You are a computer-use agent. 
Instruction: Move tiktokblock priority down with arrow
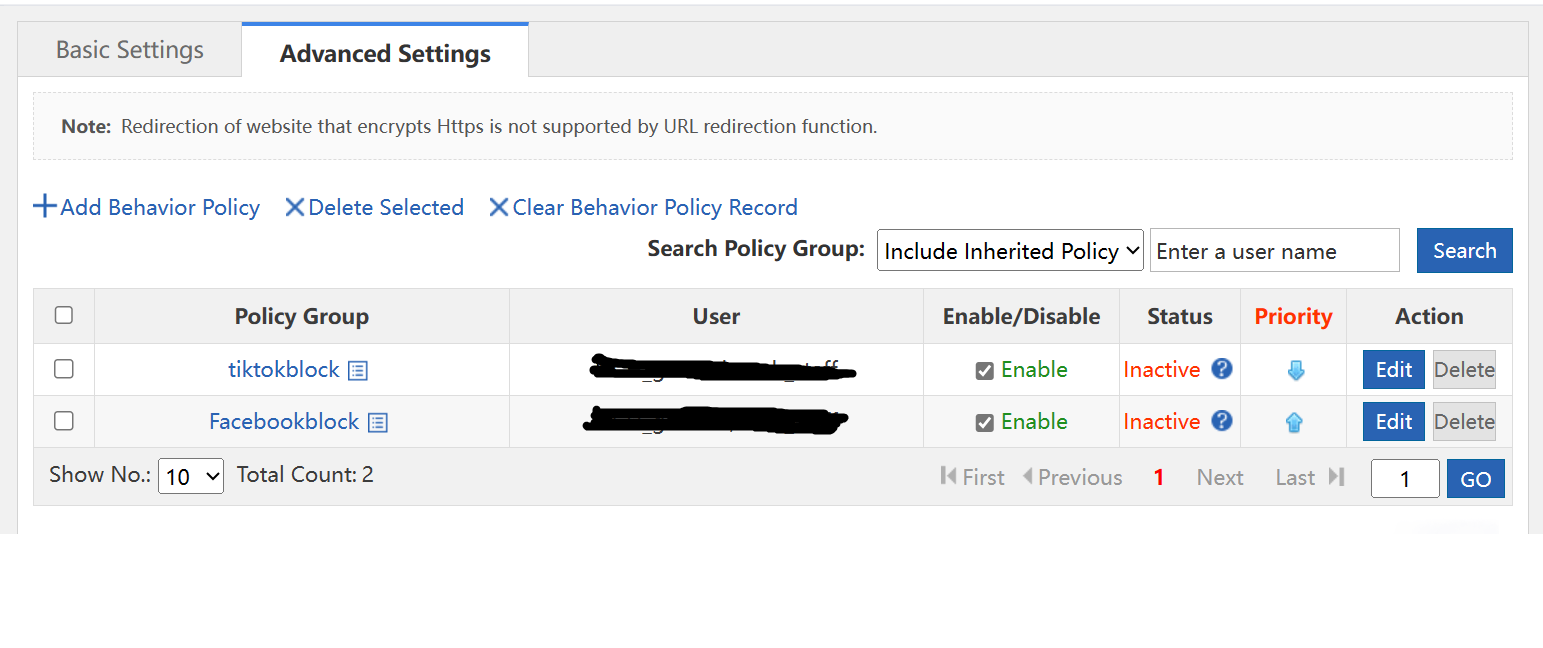[1295, 371]
